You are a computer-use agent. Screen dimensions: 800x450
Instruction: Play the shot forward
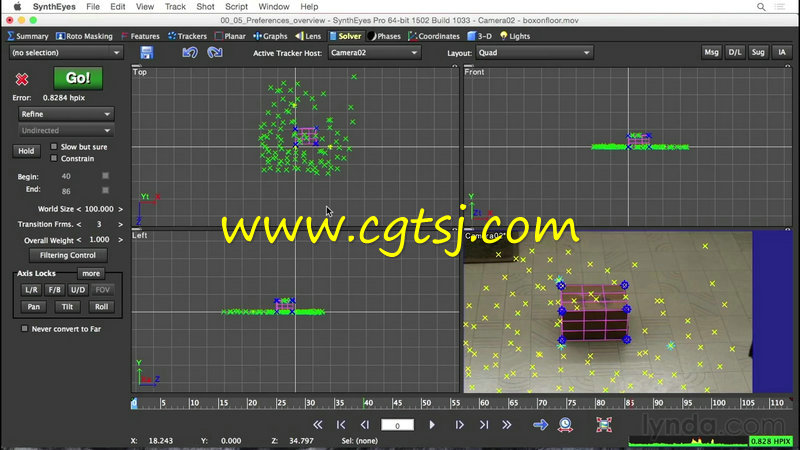coord(432,424)
